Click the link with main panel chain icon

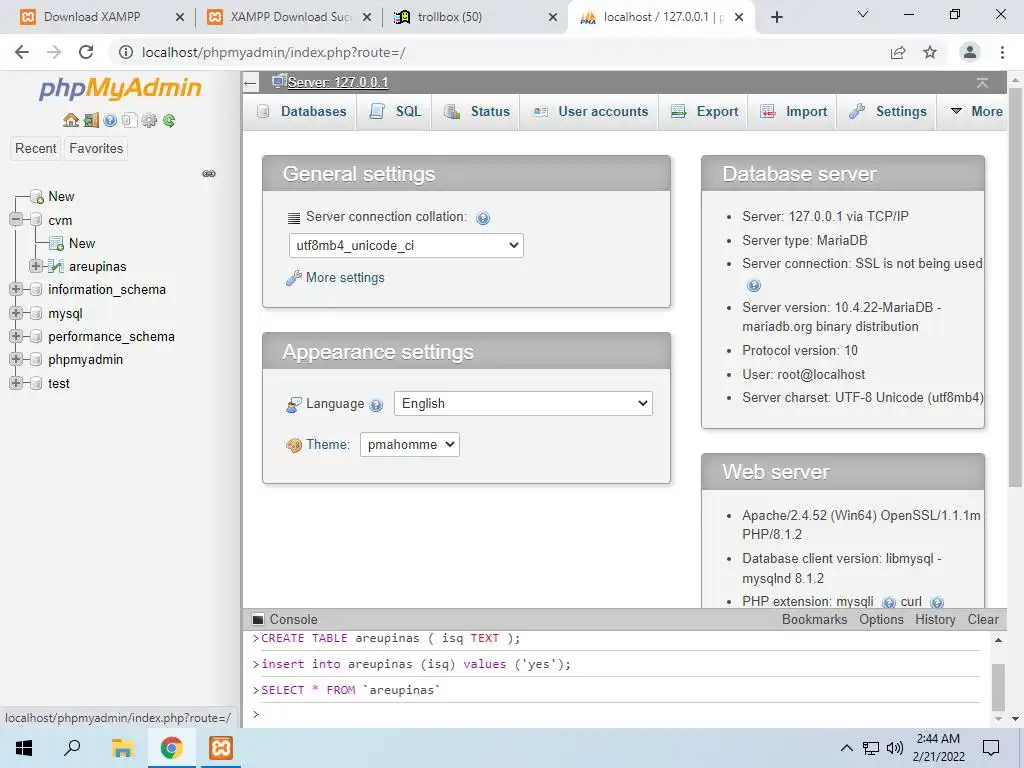(x=209, y=173)
